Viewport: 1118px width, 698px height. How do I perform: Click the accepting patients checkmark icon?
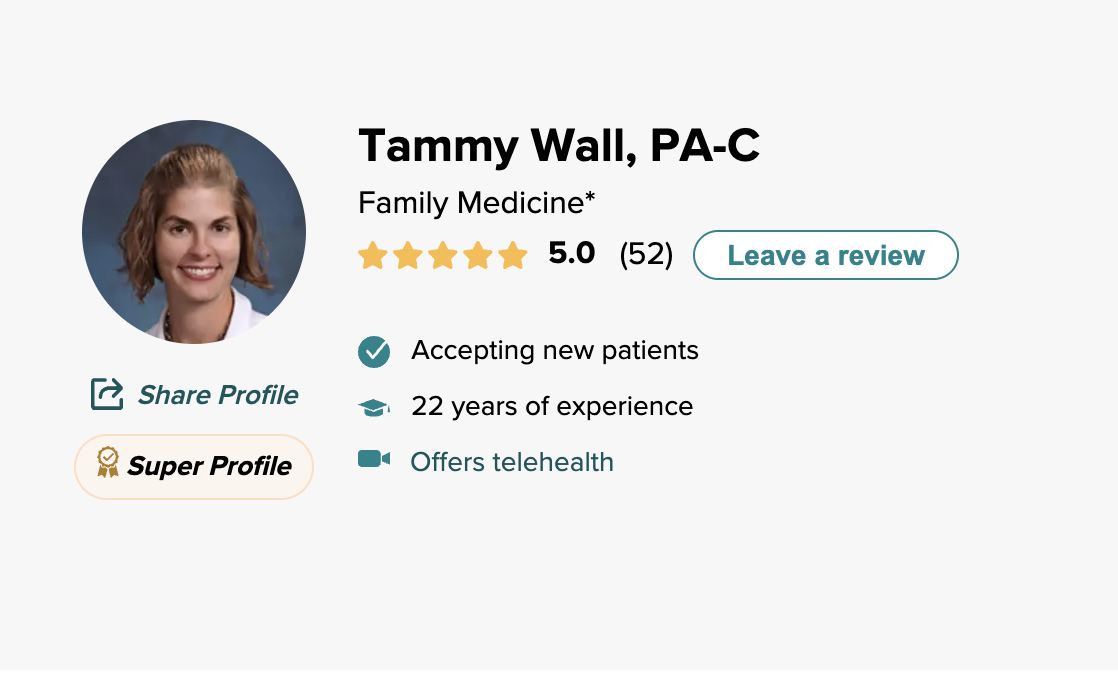click(374, 351)
